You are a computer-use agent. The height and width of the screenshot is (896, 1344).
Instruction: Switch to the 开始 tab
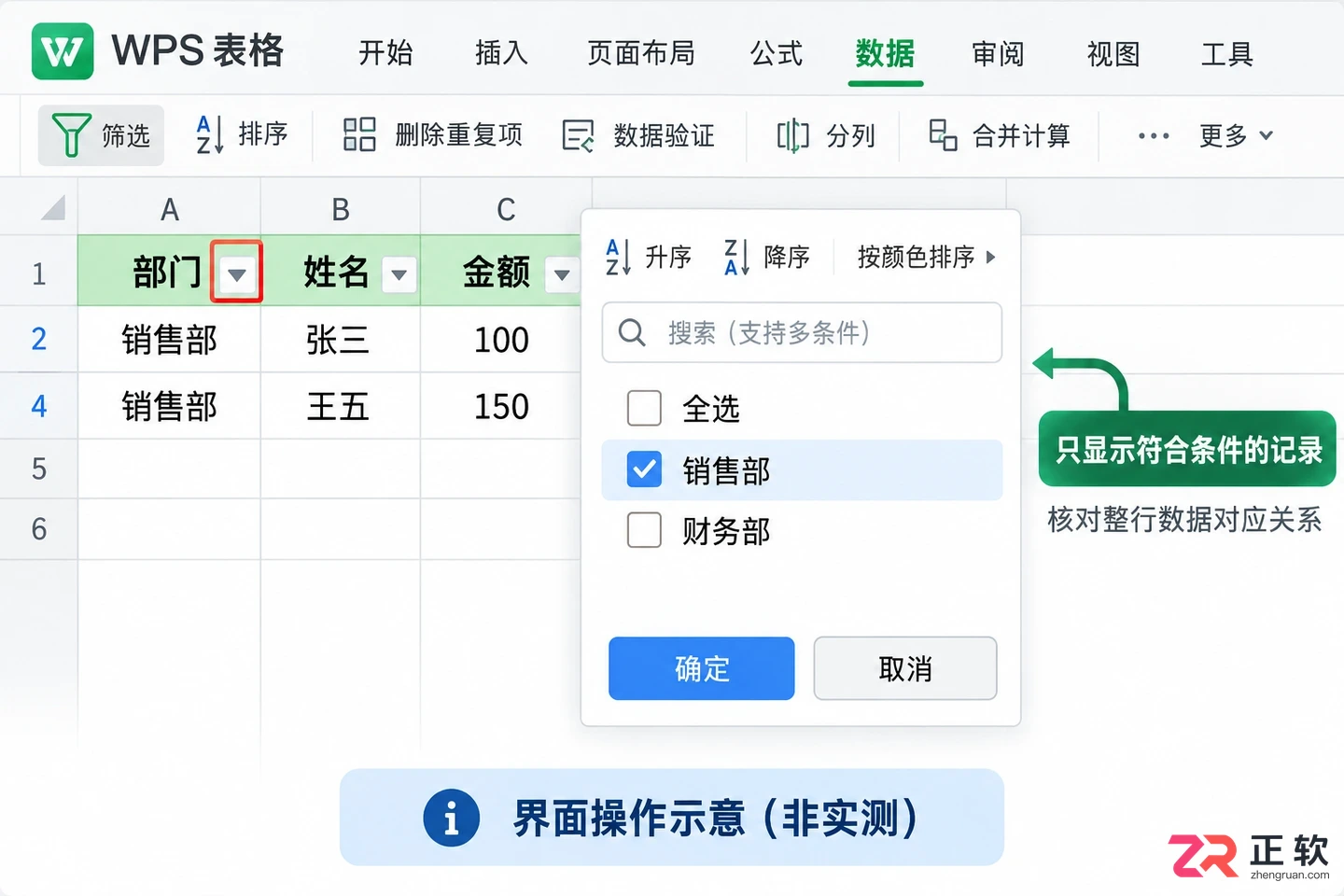coord(385,53)
